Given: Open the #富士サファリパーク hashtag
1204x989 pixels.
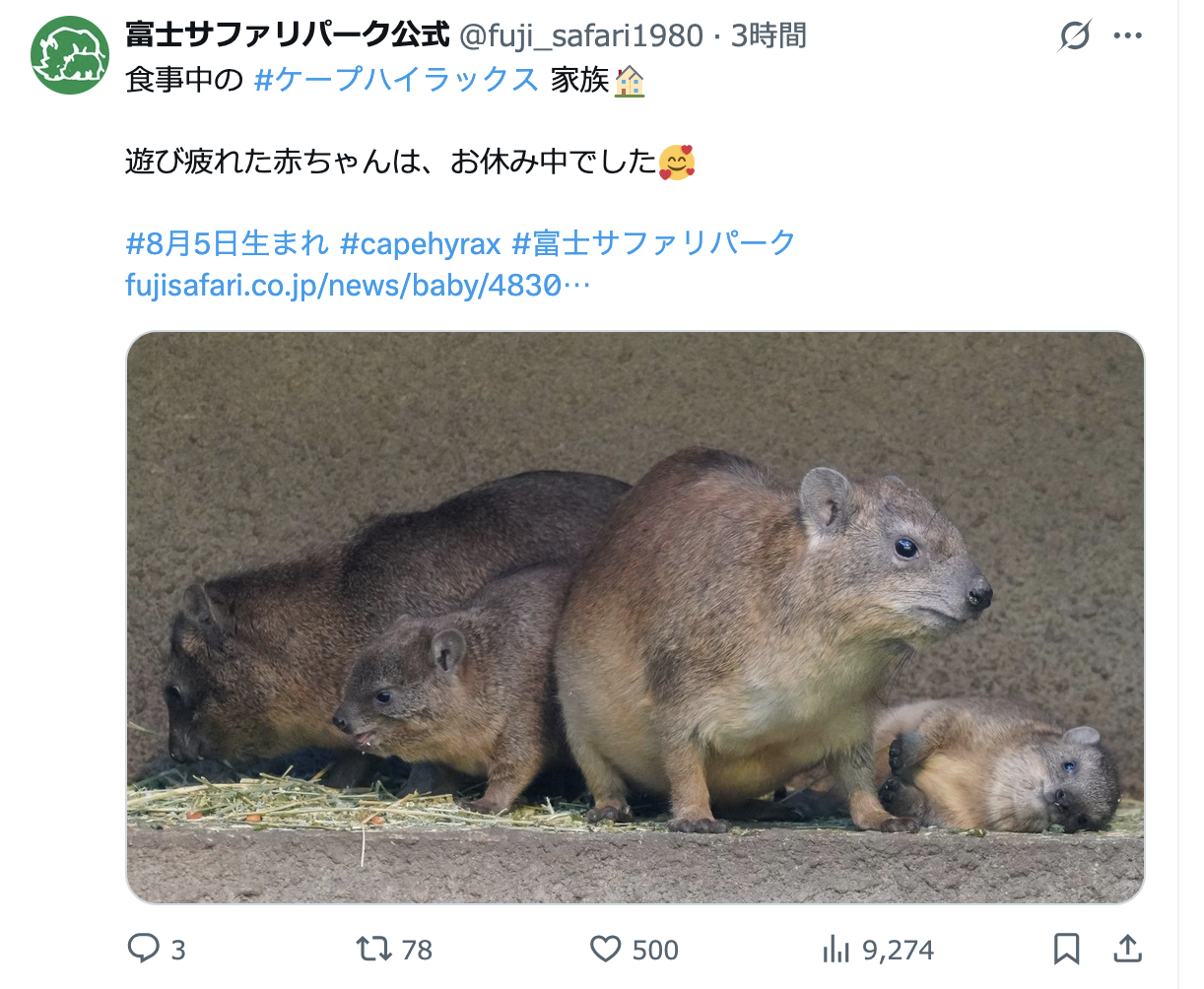Looking at the screenshot, I should (x=654, y=242).
